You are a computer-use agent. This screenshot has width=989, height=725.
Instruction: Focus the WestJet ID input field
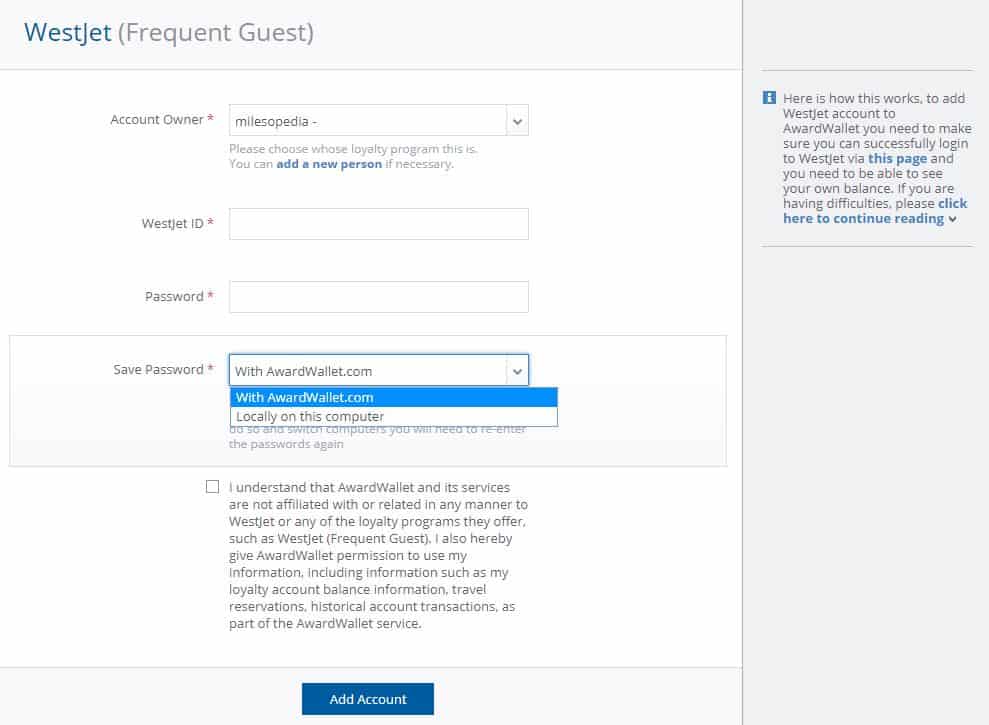(378, 224)
